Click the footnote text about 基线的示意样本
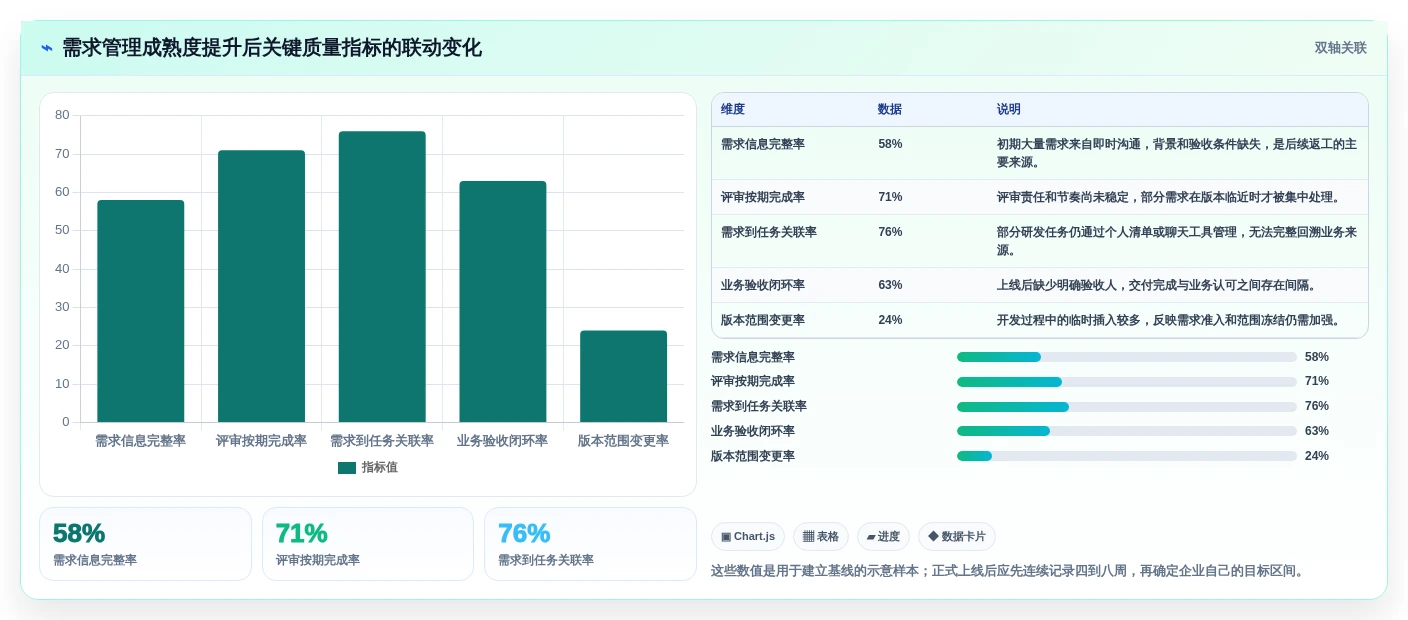The width and height of the screenshot is (1408, 620). (1009, 571)
